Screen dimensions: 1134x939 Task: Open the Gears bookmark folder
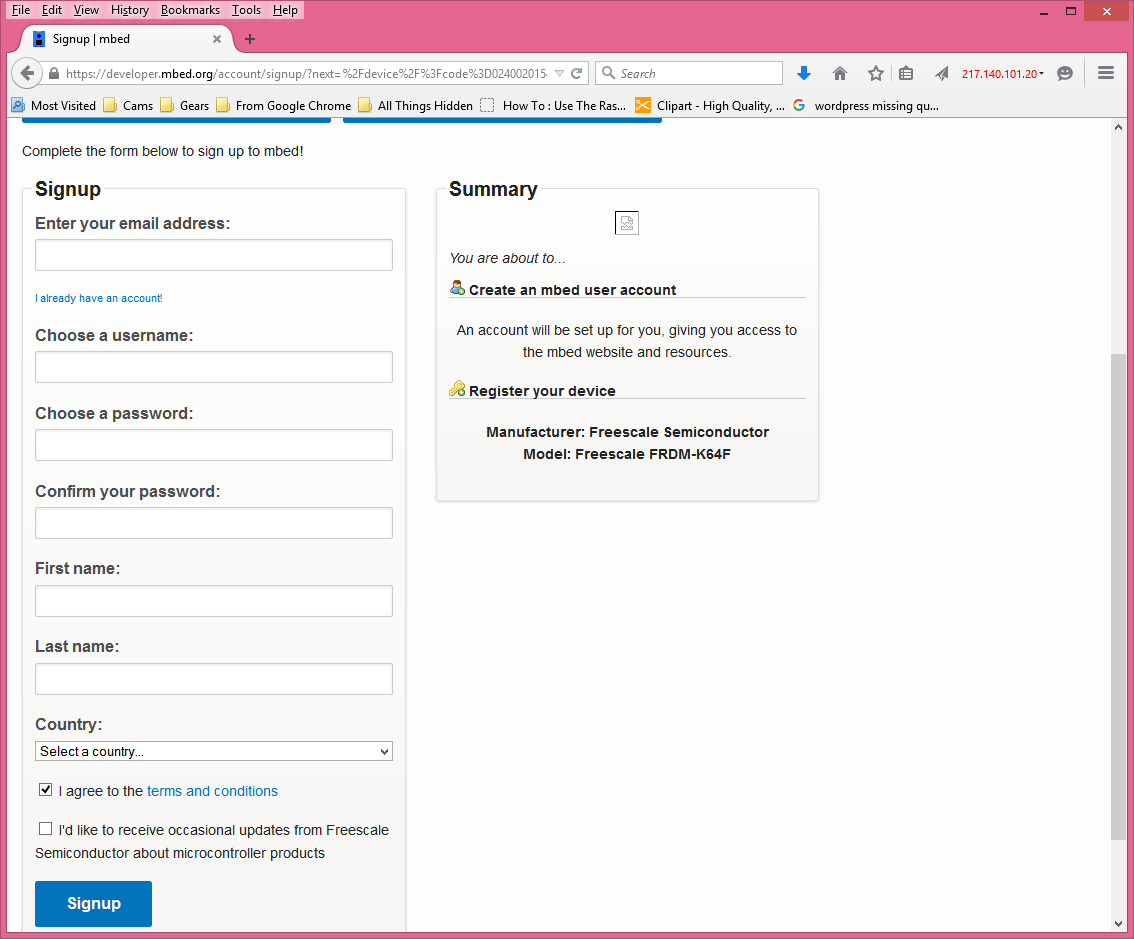(x=185, y=106)
